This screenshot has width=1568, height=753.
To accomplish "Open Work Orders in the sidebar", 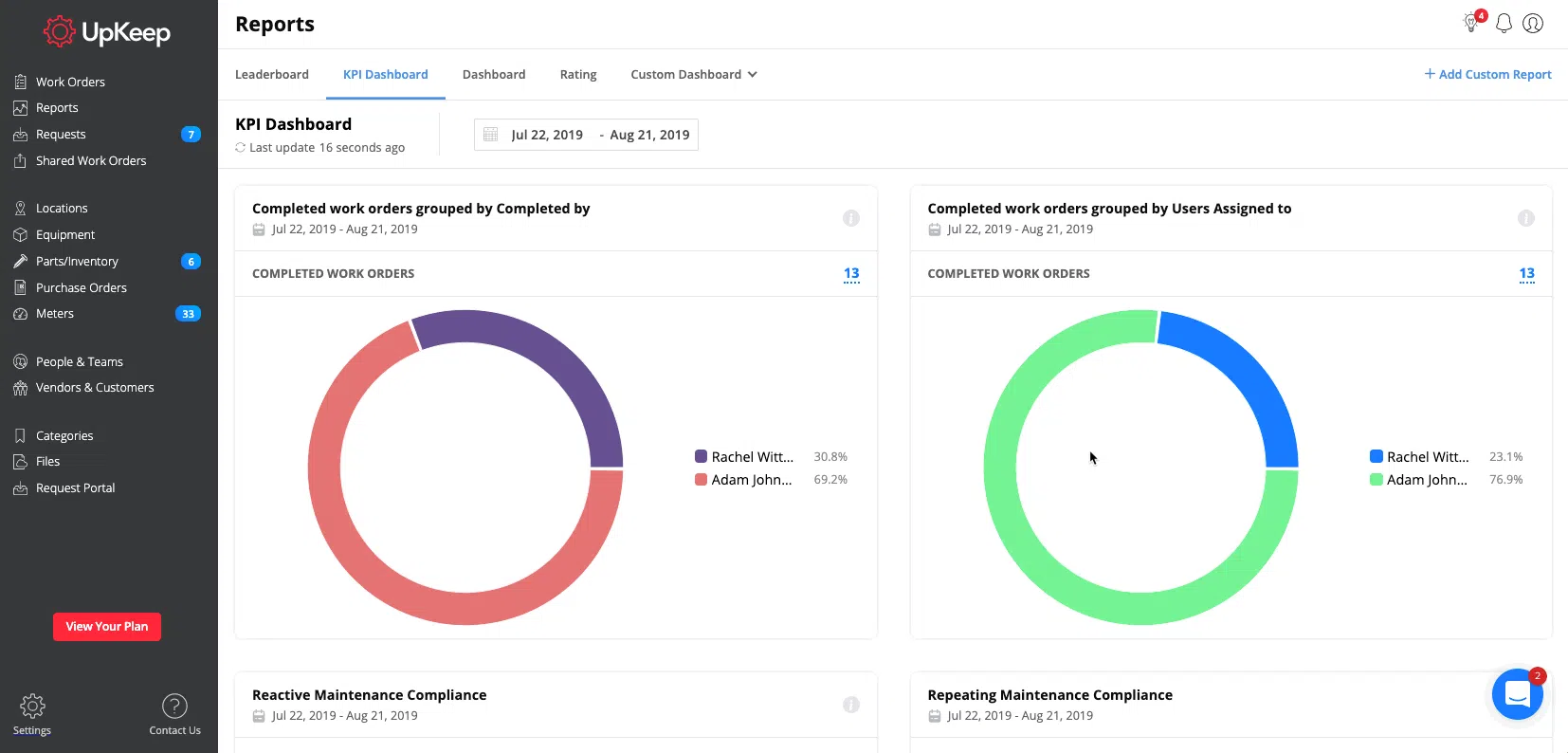I will click(70, 83).
